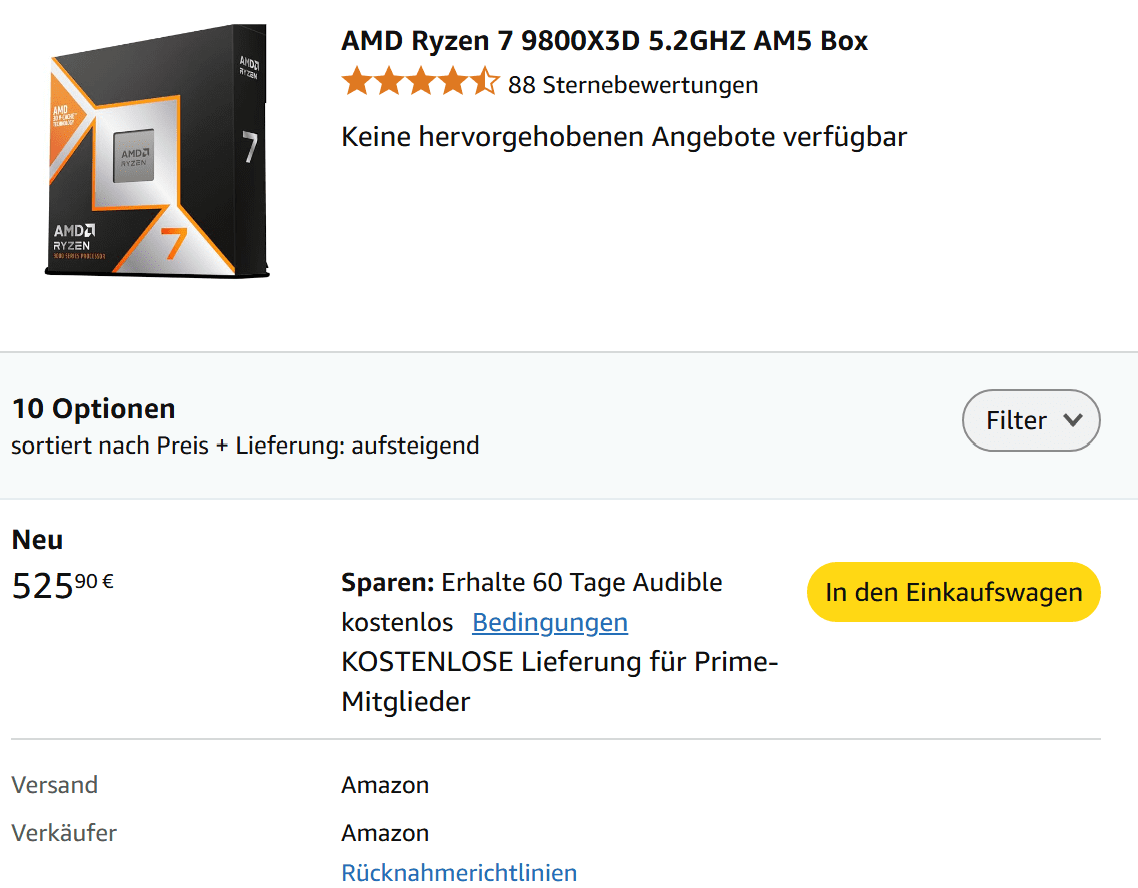Click the chevron arrow inside the Filter button
Image resolution: width=1138 pixels, height=888 pixels.
[1073, 420]
